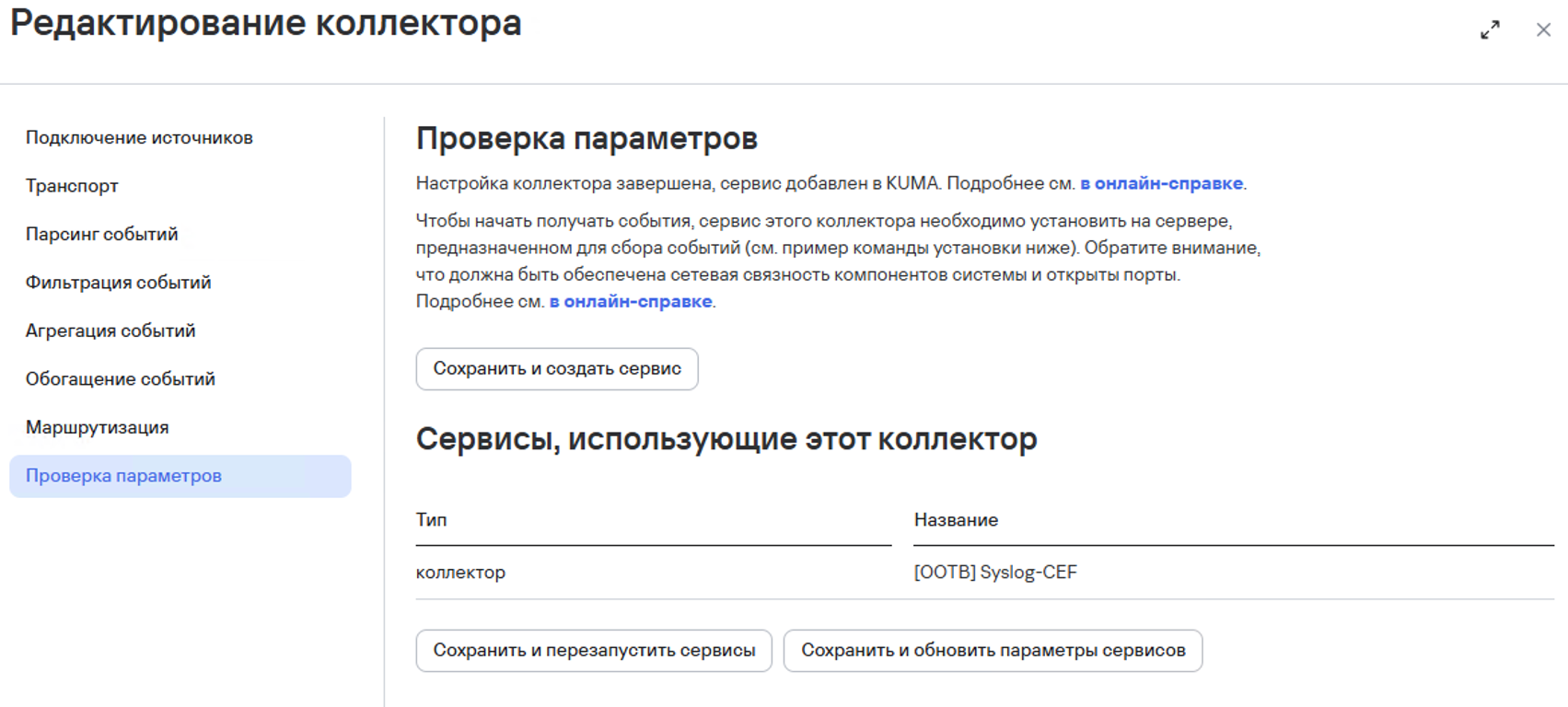
Task: Open the Фильтрация событий step
Action: 118,283
